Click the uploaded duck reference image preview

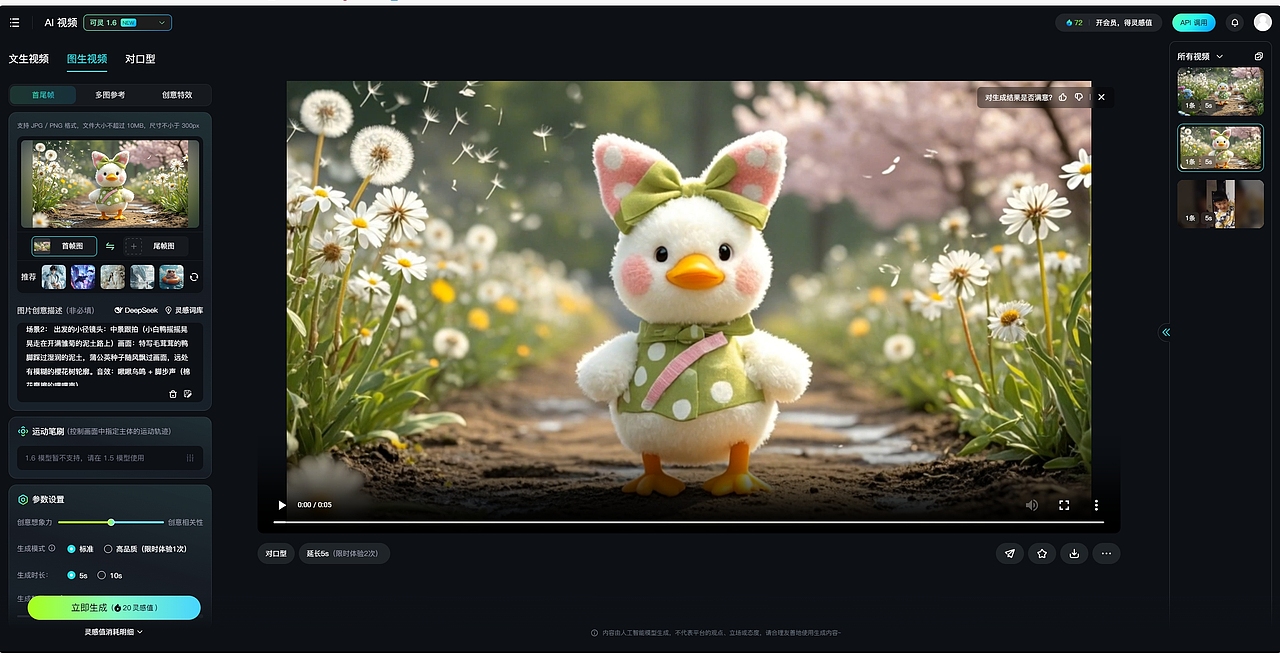point(110,183)
